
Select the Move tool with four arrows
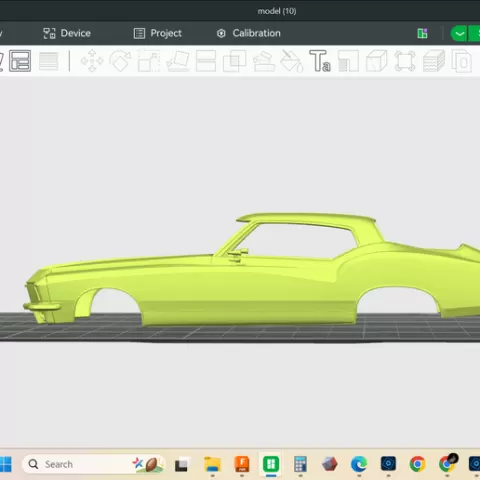[92, 61]
